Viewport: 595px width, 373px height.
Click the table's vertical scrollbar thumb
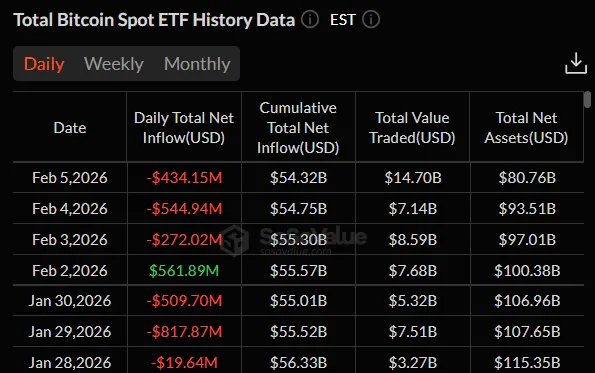click(x=587, y=99)
